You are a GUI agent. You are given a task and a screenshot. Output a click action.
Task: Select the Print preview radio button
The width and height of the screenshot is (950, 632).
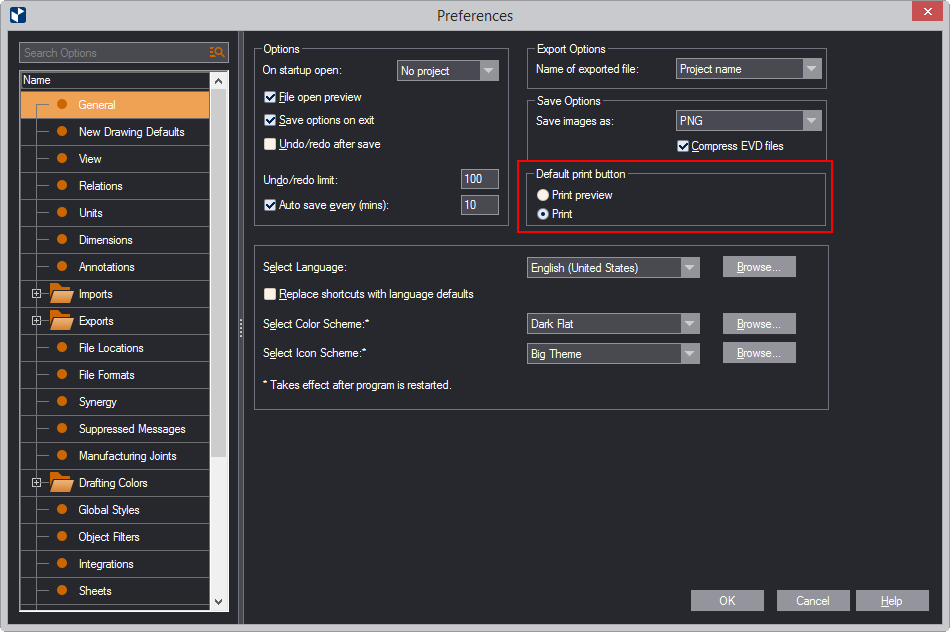click(x=543, y=195)
